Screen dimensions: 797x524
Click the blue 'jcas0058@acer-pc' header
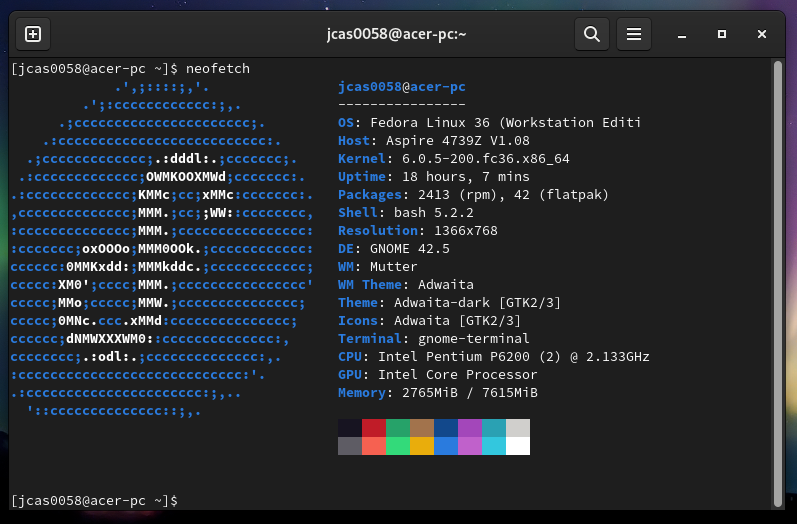402,87
